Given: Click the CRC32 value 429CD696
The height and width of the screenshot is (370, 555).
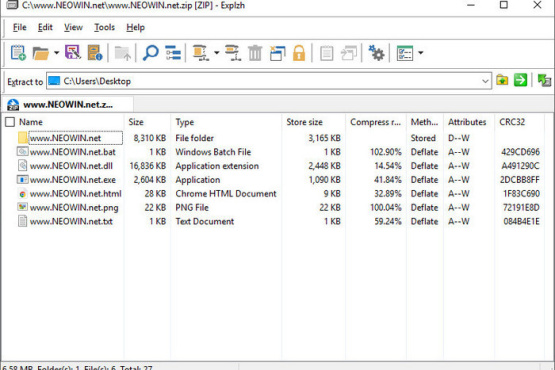Looking at the screenshot, I should tap(520, 152).
